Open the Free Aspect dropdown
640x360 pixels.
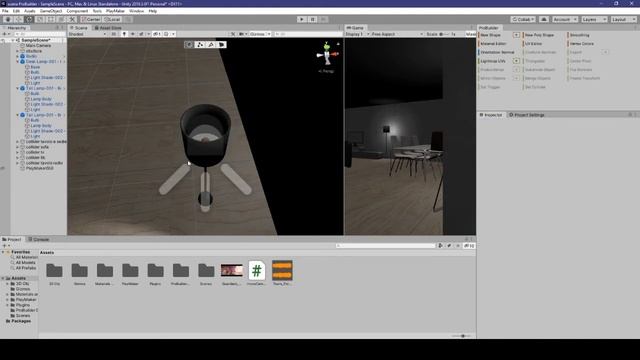tap(397, 34)
